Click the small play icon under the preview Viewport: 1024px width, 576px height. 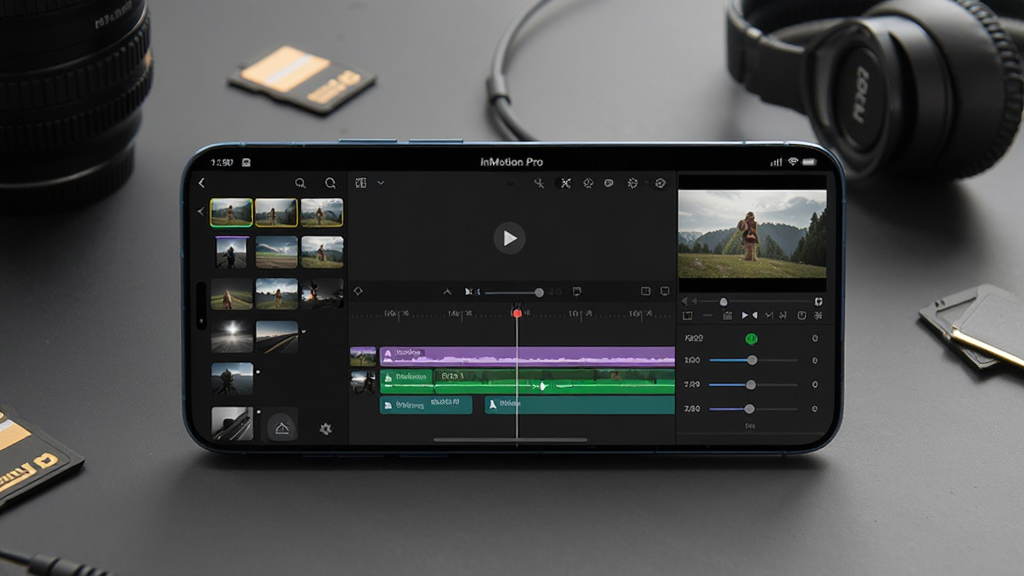click(x=744, y=316)
